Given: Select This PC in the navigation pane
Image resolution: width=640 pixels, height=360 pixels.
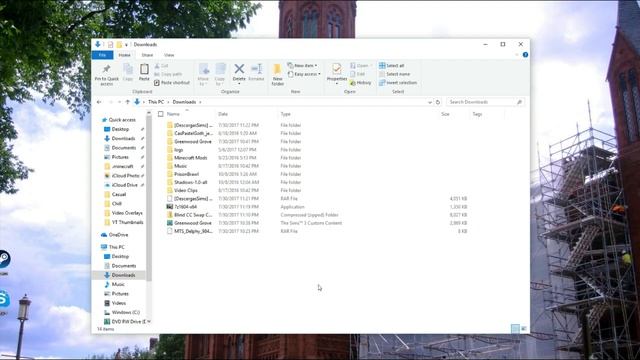Looking at the screenshot, I should pos(116,247).
